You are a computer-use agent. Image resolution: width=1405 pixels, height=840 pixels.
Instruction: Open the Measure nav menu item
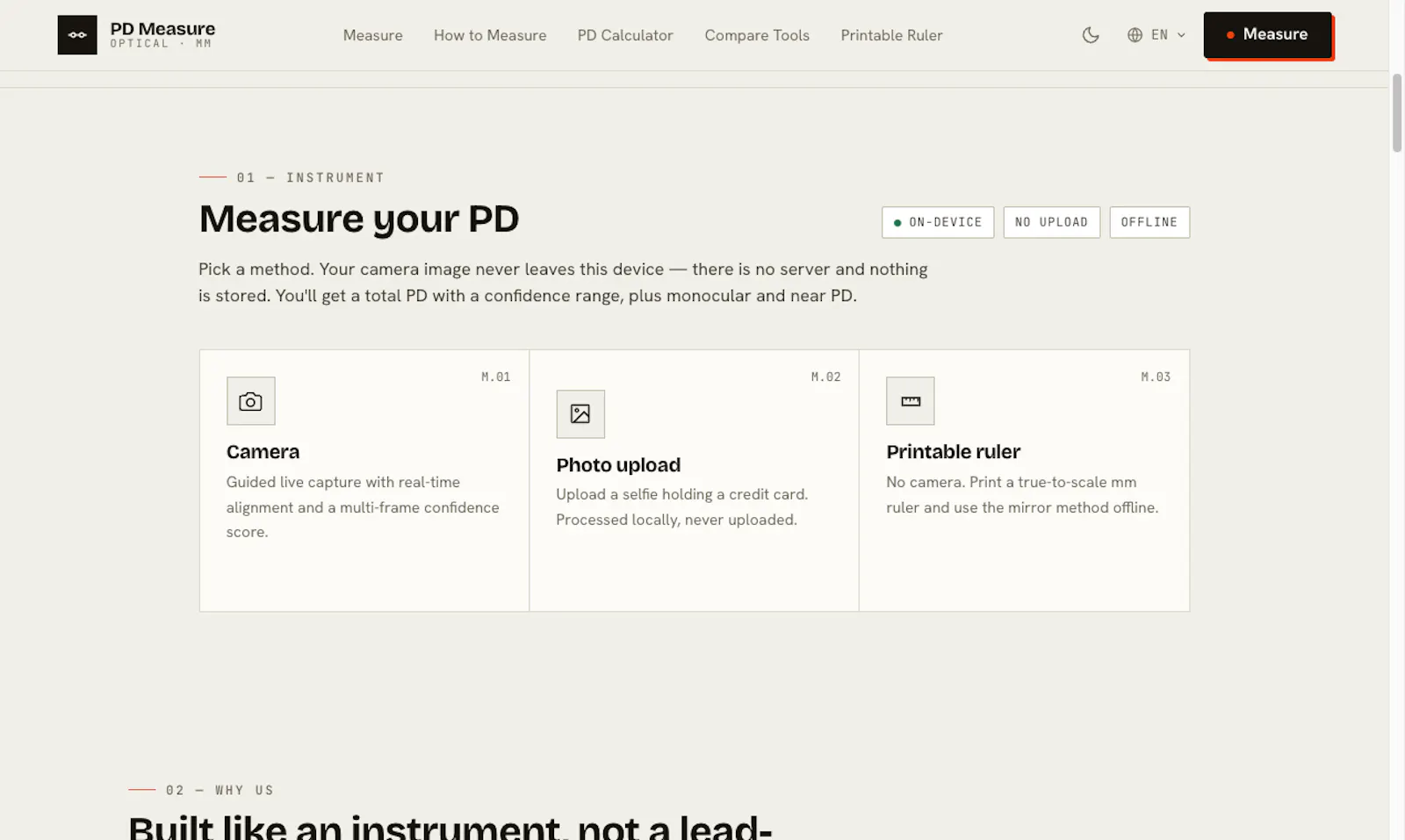click(x=373, y=35)
